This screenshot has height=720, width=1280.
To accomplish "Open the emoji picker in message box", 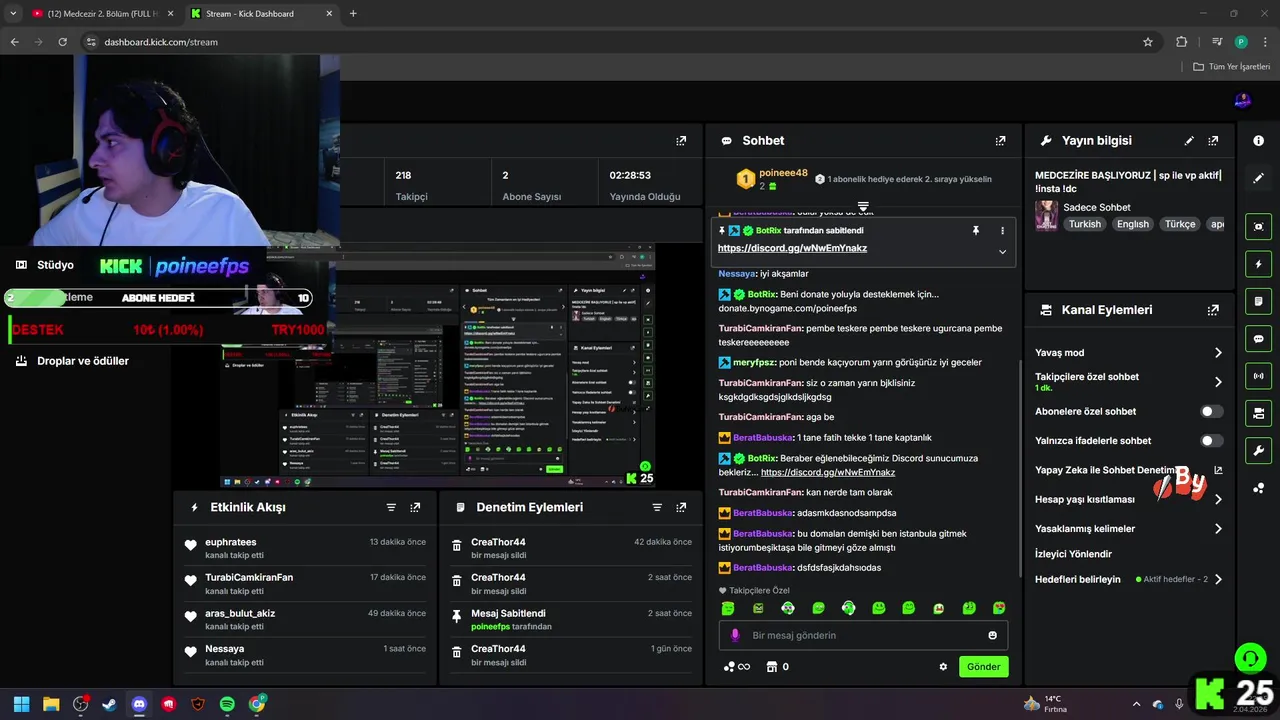I will tap(992, 635).
